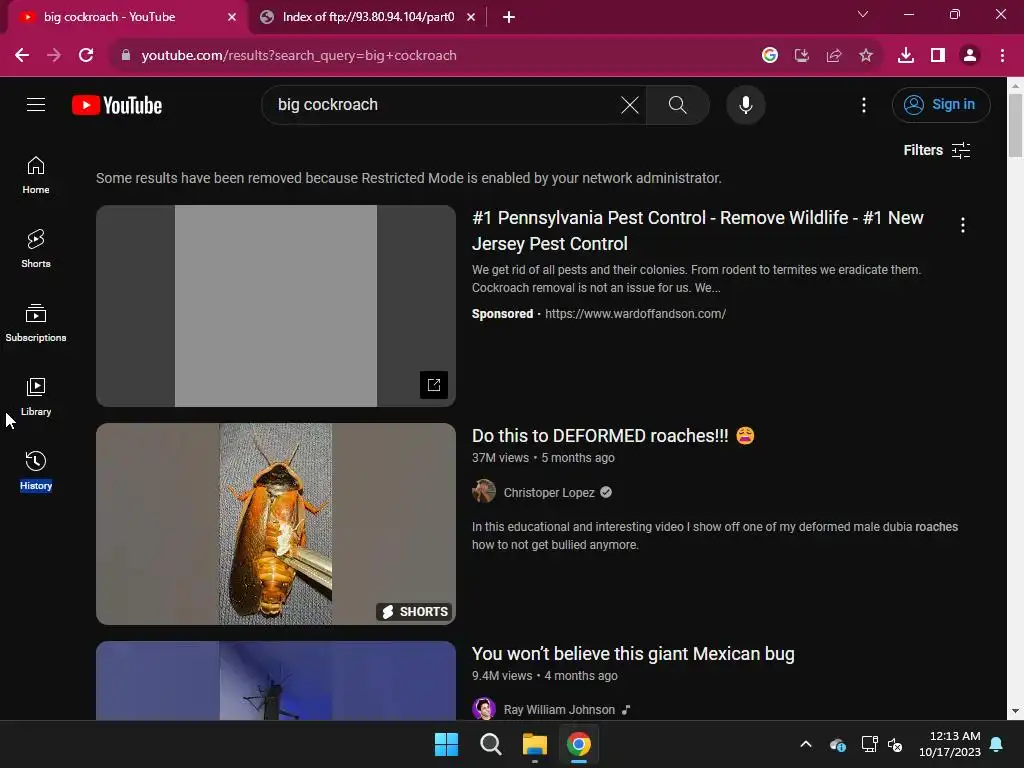Open Chrome downloads
This screenshot has width=1024, height=768.
pos(905,56)
